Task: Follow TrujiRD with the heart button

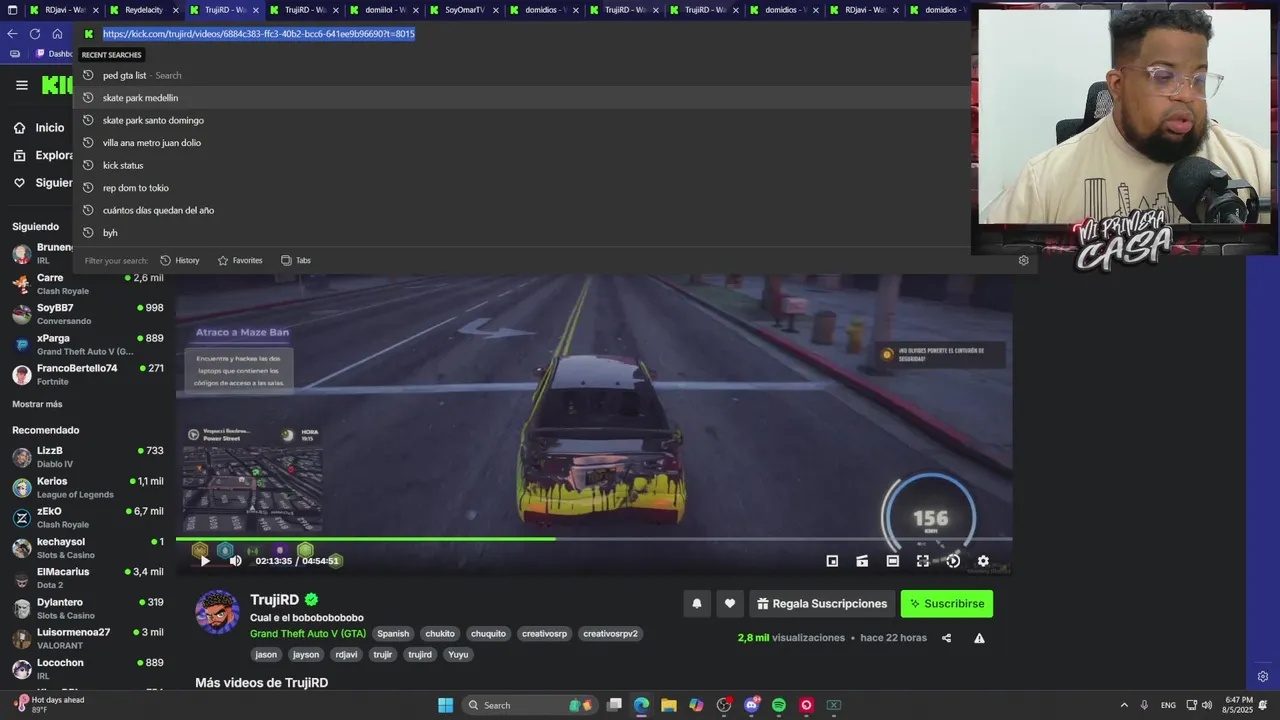Action: click(x=730, y=603)
